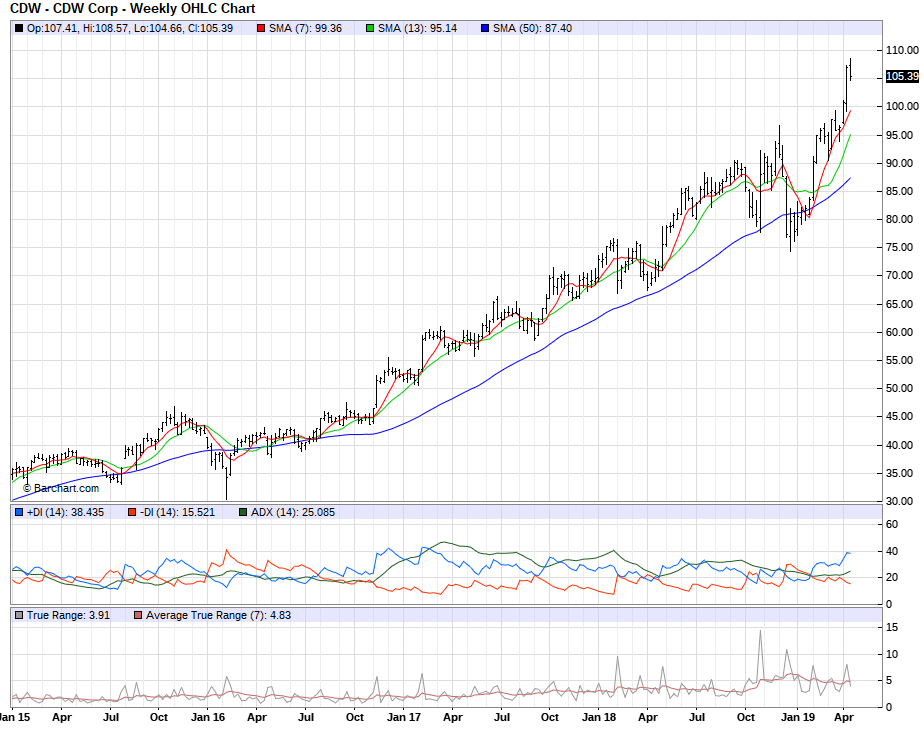Image resolution: width=924 pixels, height=748 pixels.
Task: Click the blue SMA (50) legend swatch
Action: [x=485, y=28]
